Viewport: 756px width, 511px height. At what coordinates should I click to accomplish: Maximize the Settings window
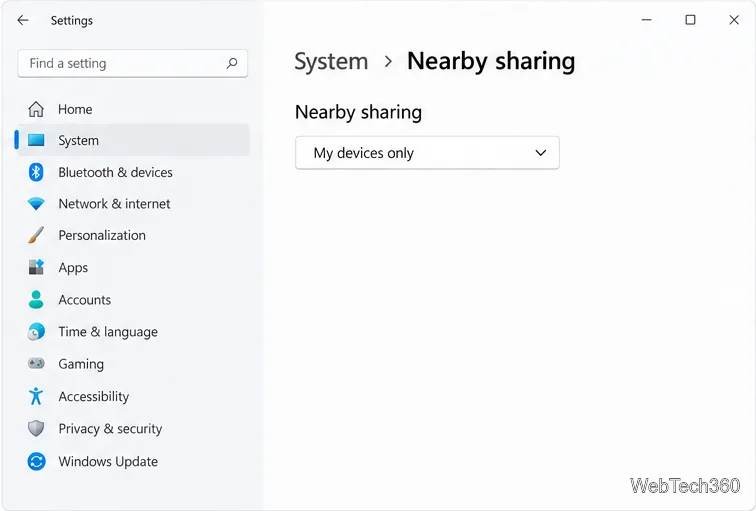click(x=690, y=20)
